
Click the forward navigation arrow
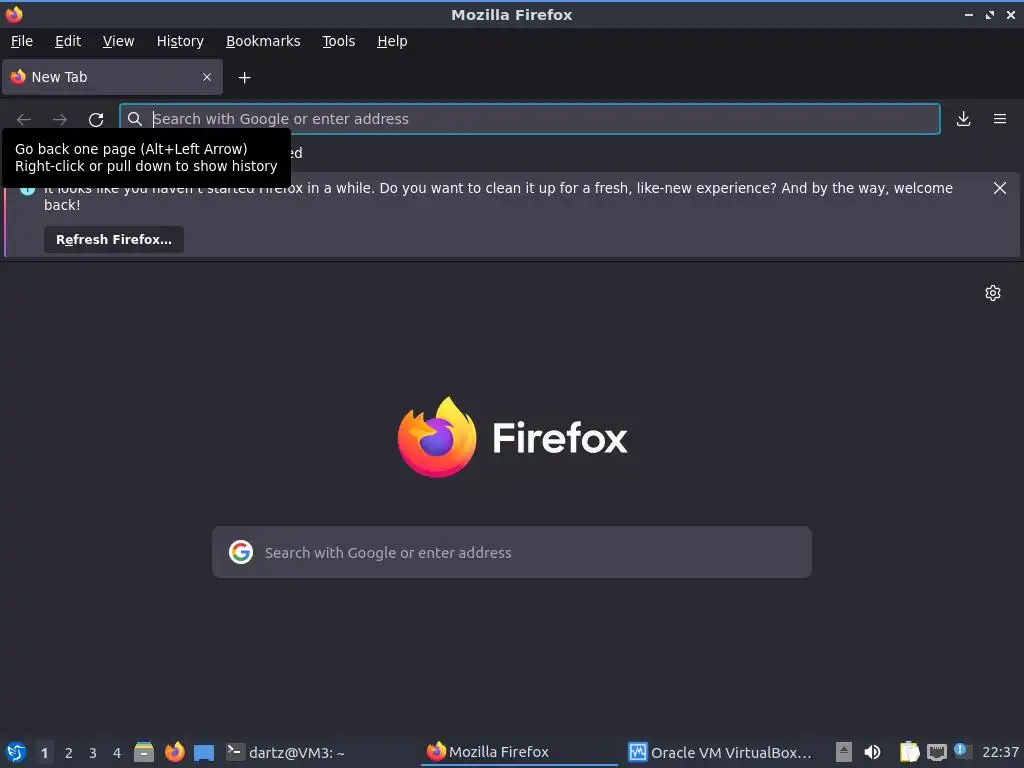click(x=60, y=120)
